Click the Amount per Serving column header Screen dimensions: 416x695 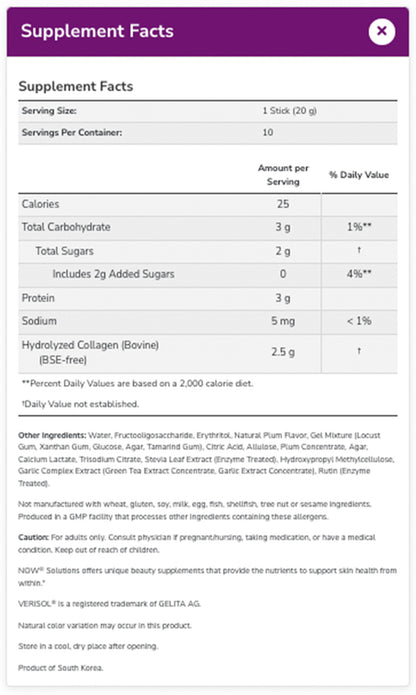click(283, 175)
